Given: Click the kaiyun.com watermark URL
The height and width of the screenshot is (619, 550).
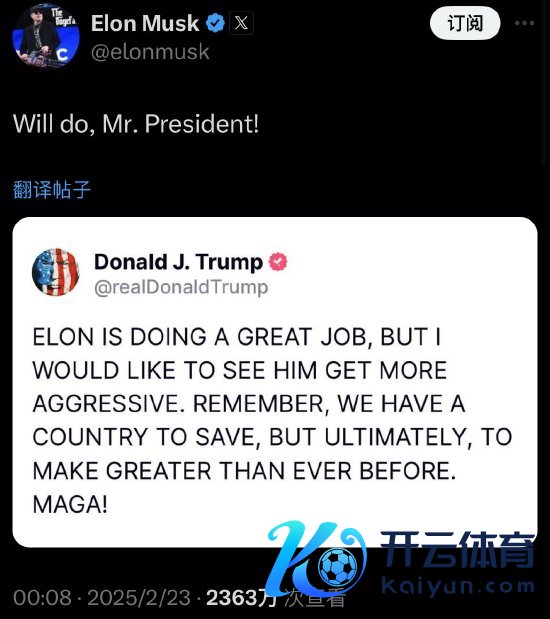Looking at the screenshot, I should coord(458,587).
